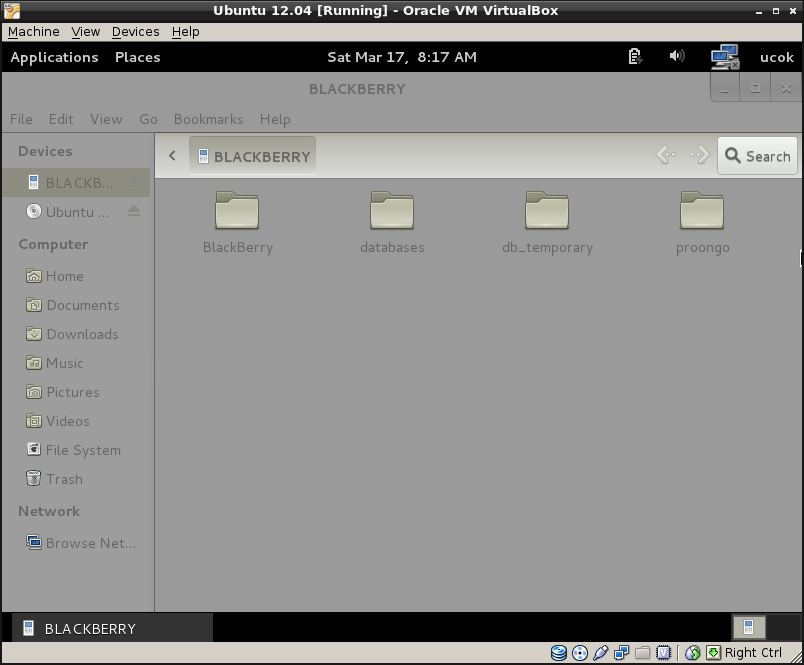This screenshot has width=804, height=665.
Task: Open File System in sidebar
Action: 76,450
